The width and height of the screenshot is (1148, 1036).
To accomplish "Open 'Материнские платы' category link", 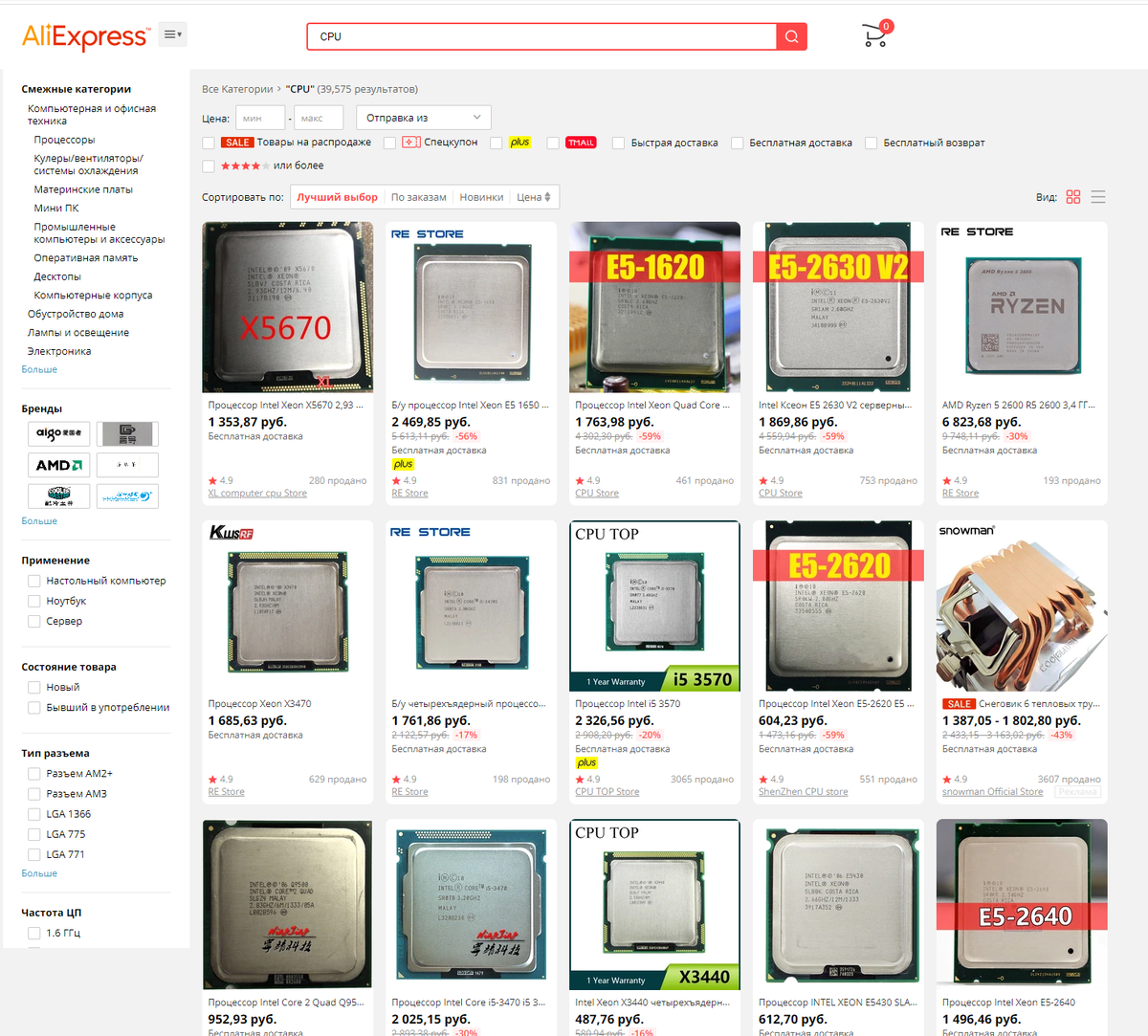I will [83, 189].
